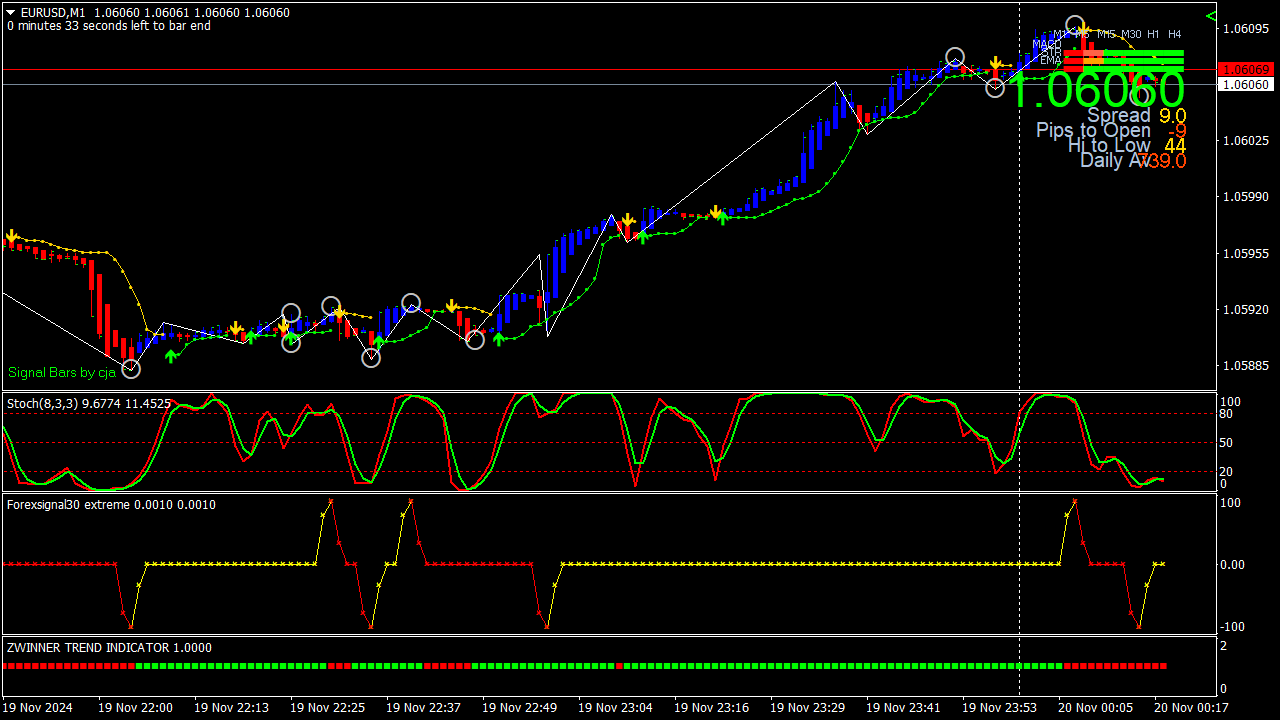1280x720 pixels.
Task: Click the 19 Nov 22:13 time axis label
Action: point(231,708)
